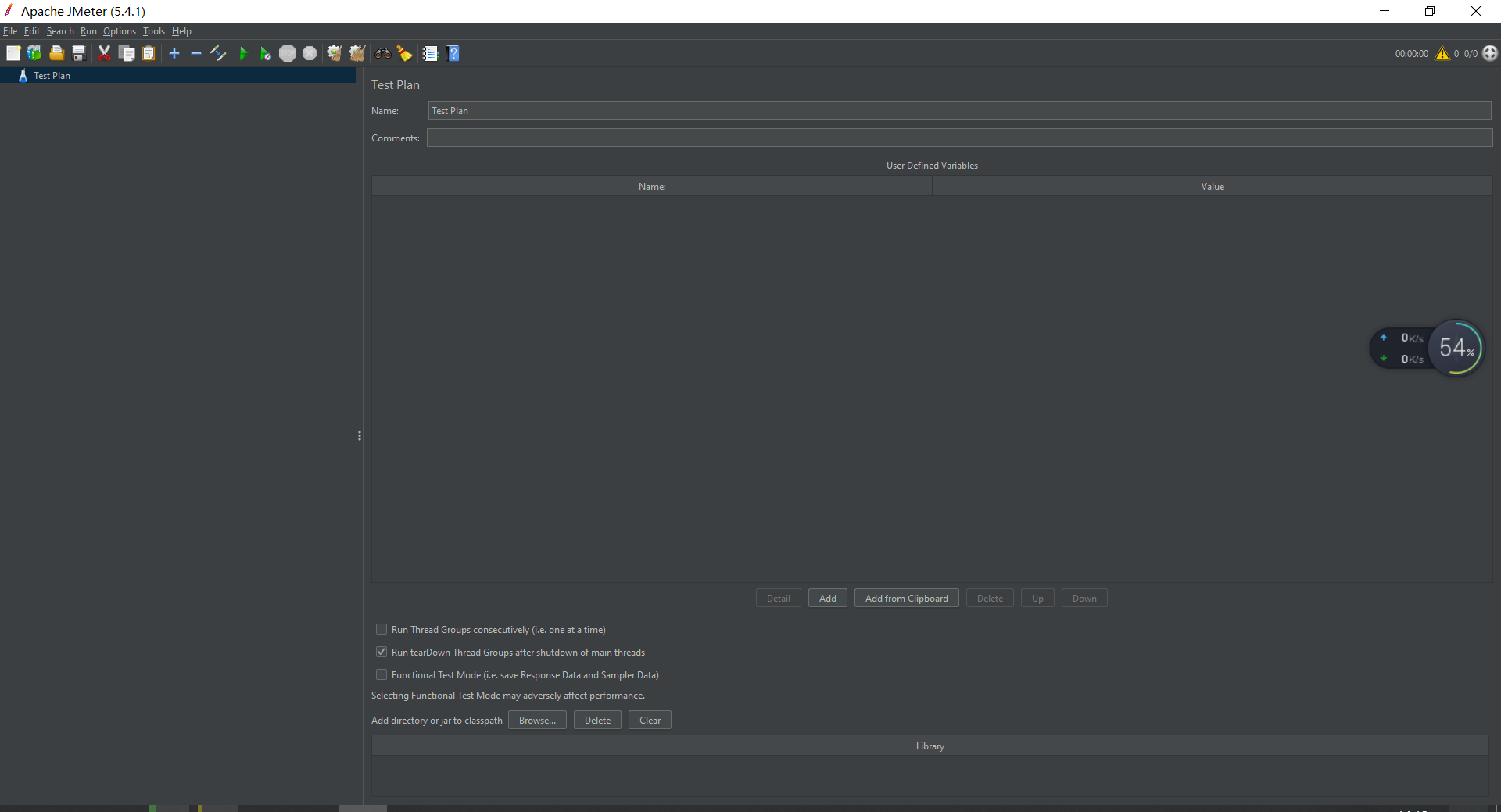Click the Clear results broom icon
Viewport: 1501px width, 812px height.
click(x=335, y=53)
